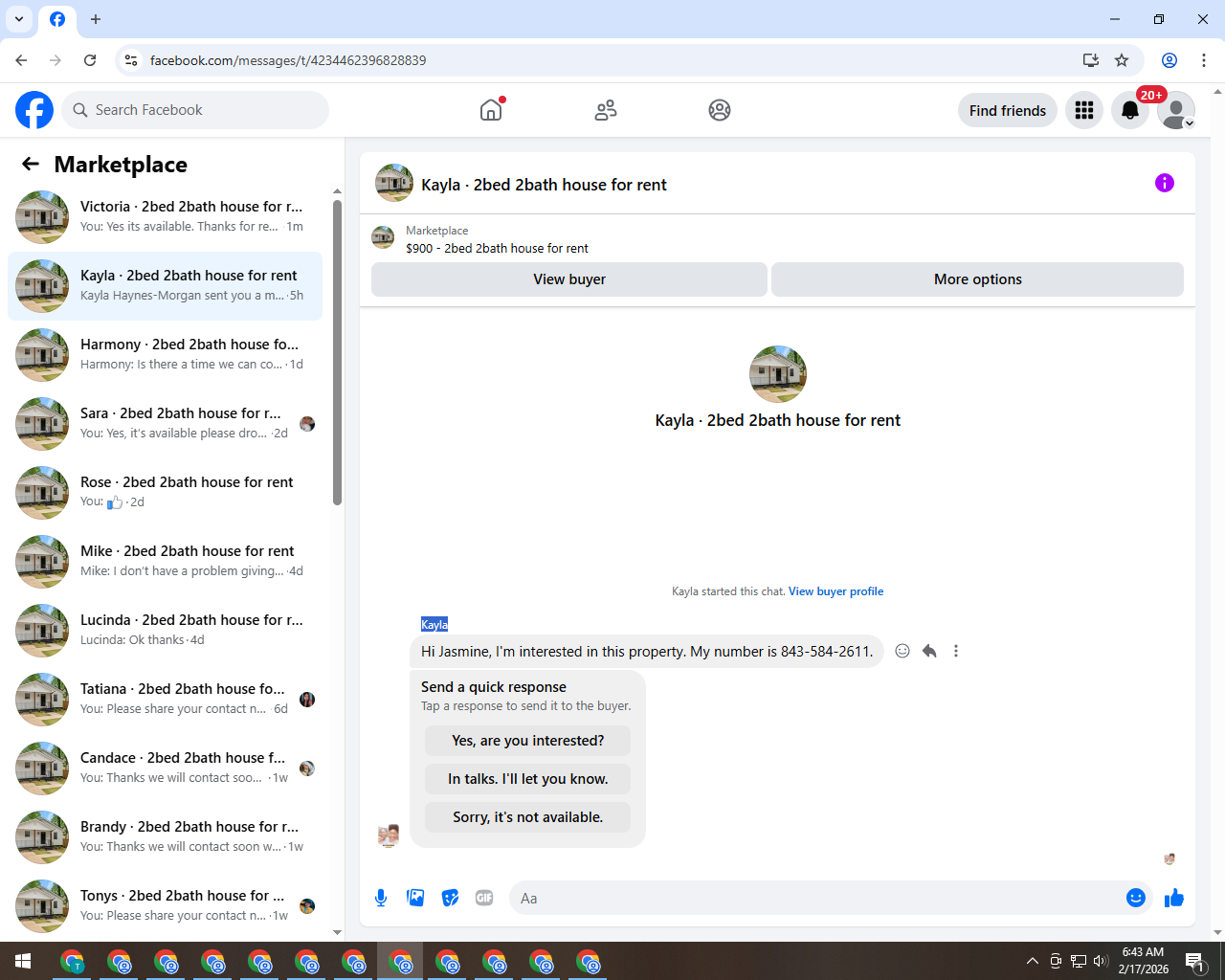
Task: Click the large listing thumbnail in chat
Action: pos(778,374)
